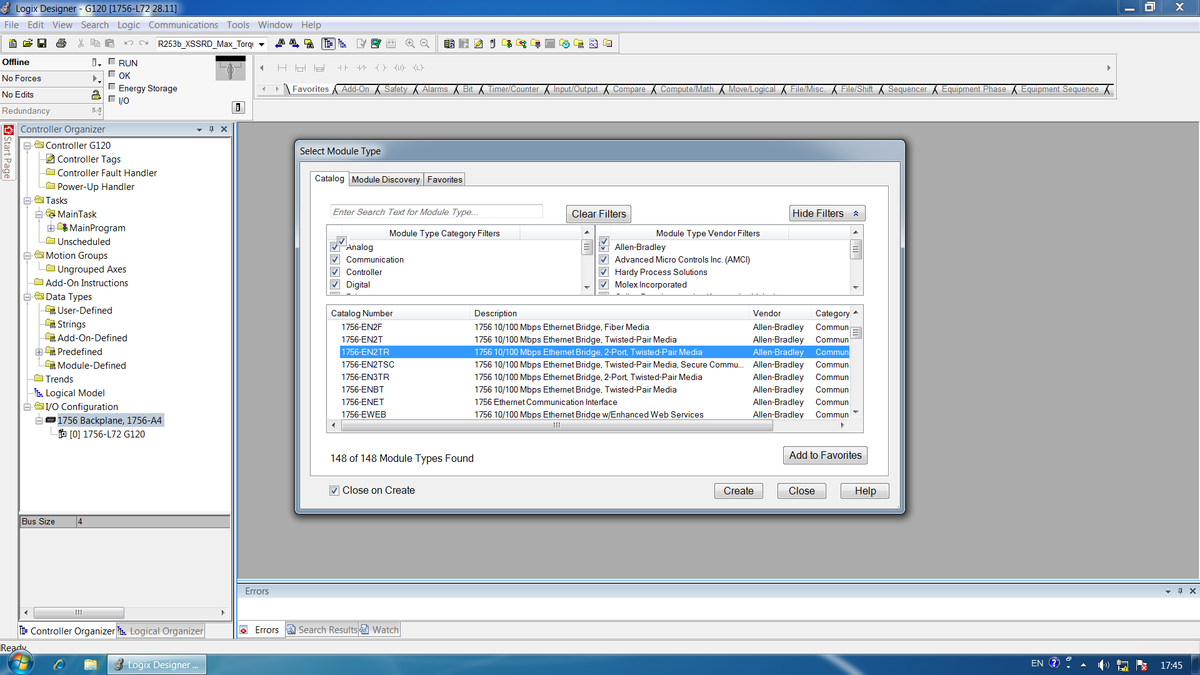The image size is (1200, 675).
Task: Click the module type search text field
Action: click(x=436, y=212)
